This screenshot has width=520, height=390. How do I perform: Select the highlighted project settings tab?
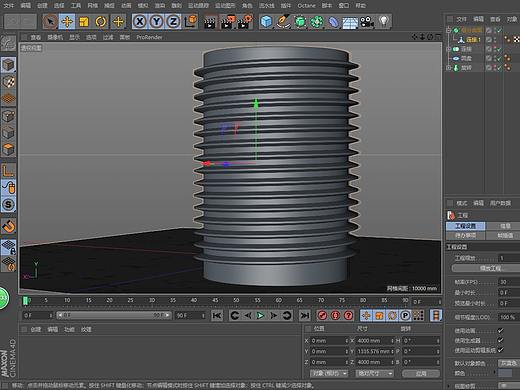(466, 226)
